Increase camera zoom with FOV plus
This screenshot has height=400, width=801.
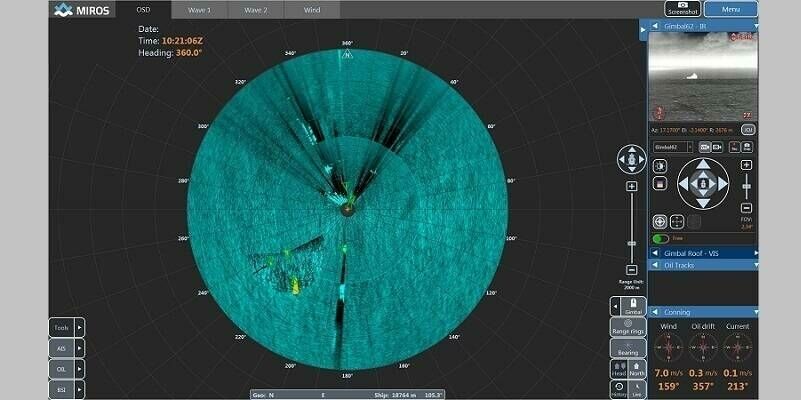pos(746,165)
